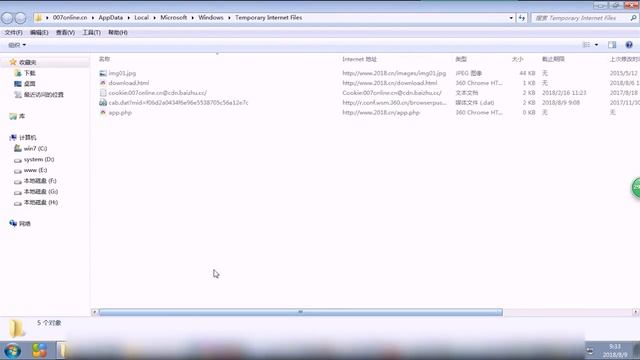The image size is (640, 360).
Task: Go to the Windows breadcrumb folder
Action: click(211, 18)
